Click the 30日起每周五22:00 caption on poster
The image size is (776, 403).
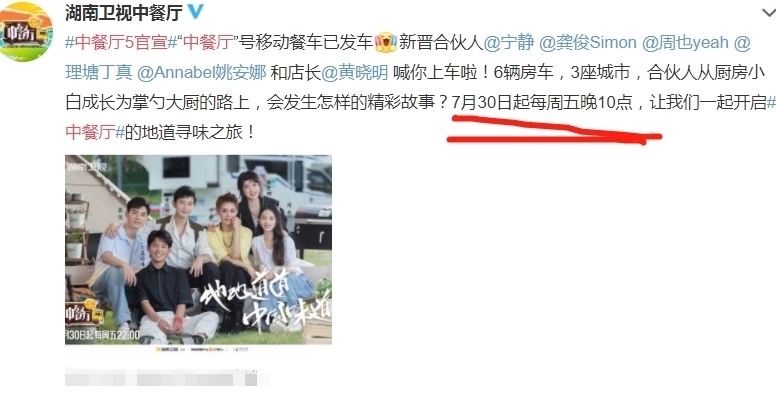click(x=102, y=335)
